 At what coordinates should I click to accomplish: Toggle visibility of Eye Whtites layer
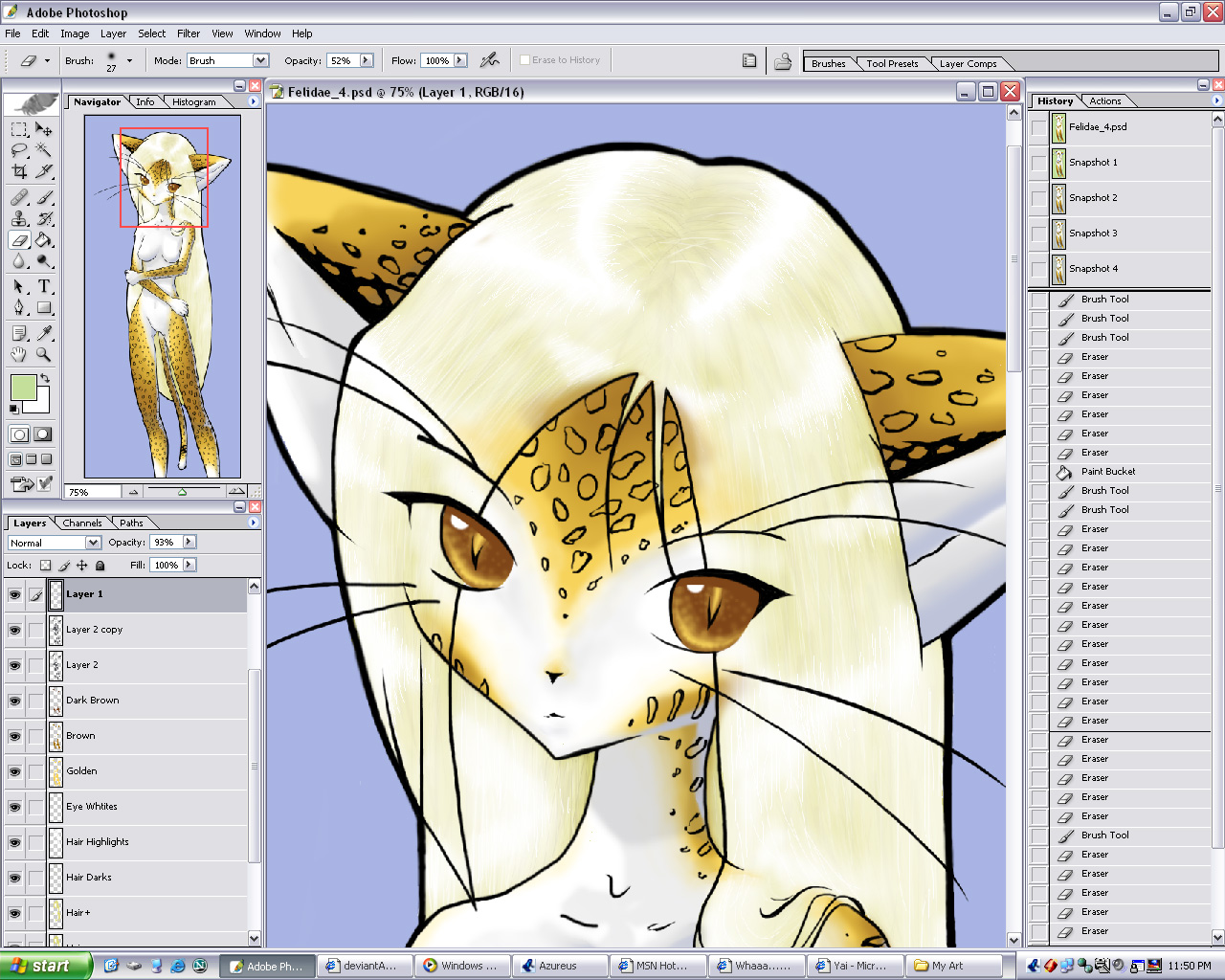pos(14,808)
